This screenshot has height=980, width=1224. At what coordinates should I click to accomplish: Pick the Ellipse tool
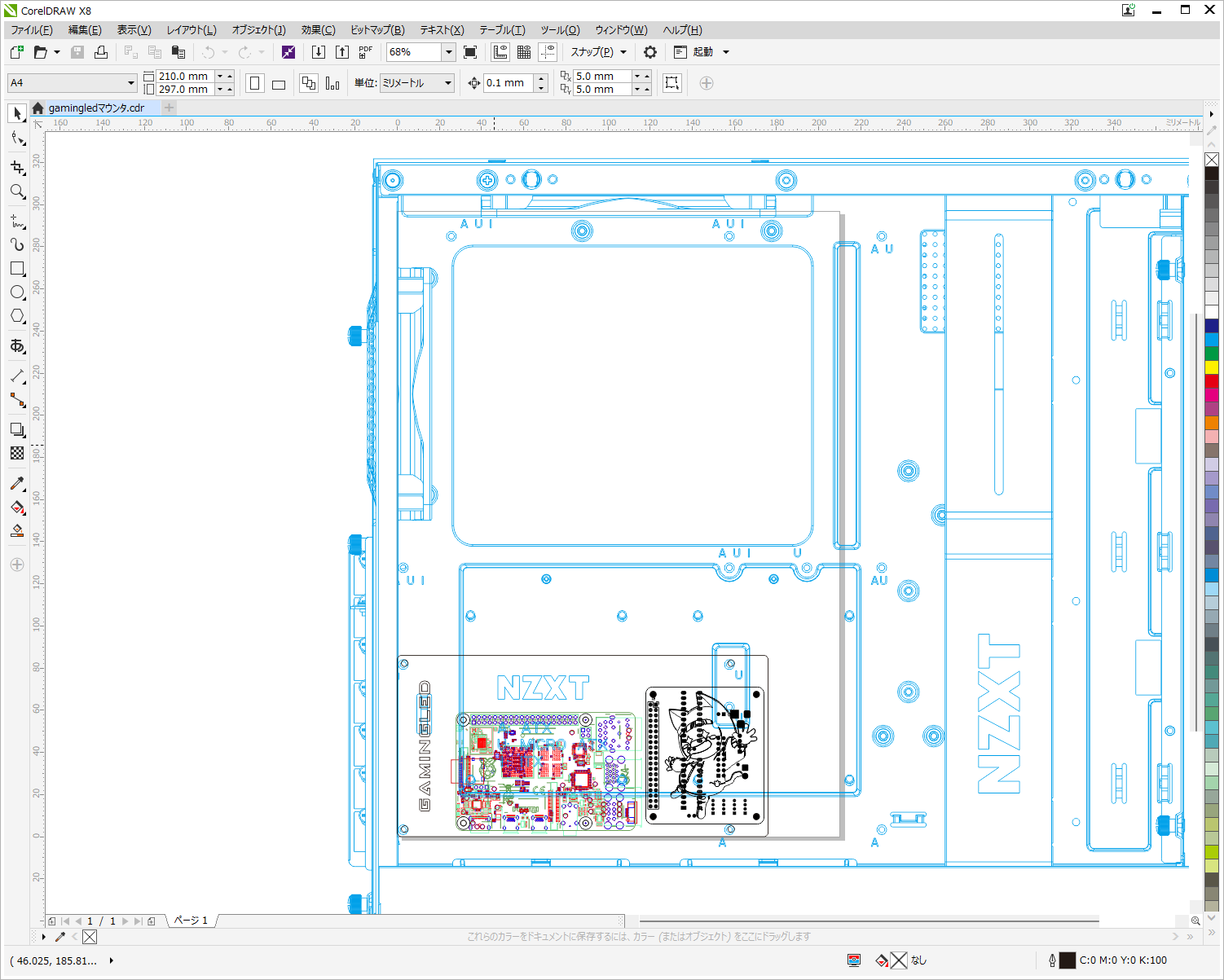17,292
